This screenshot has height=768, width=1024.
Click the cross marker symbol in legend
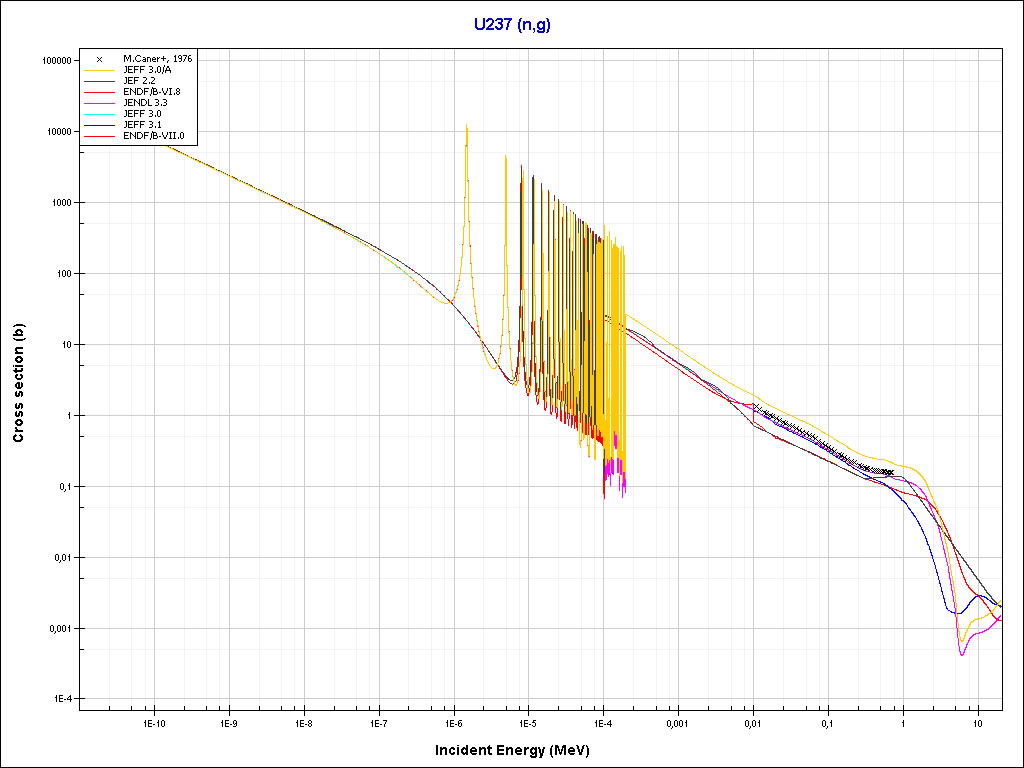(x=100, y=59)
